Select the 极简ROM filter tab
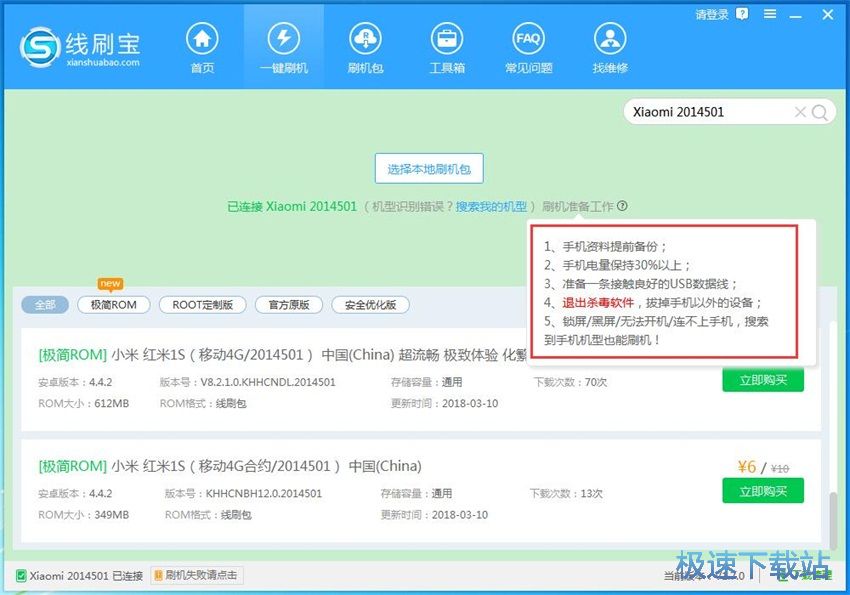 pos(114,305)
